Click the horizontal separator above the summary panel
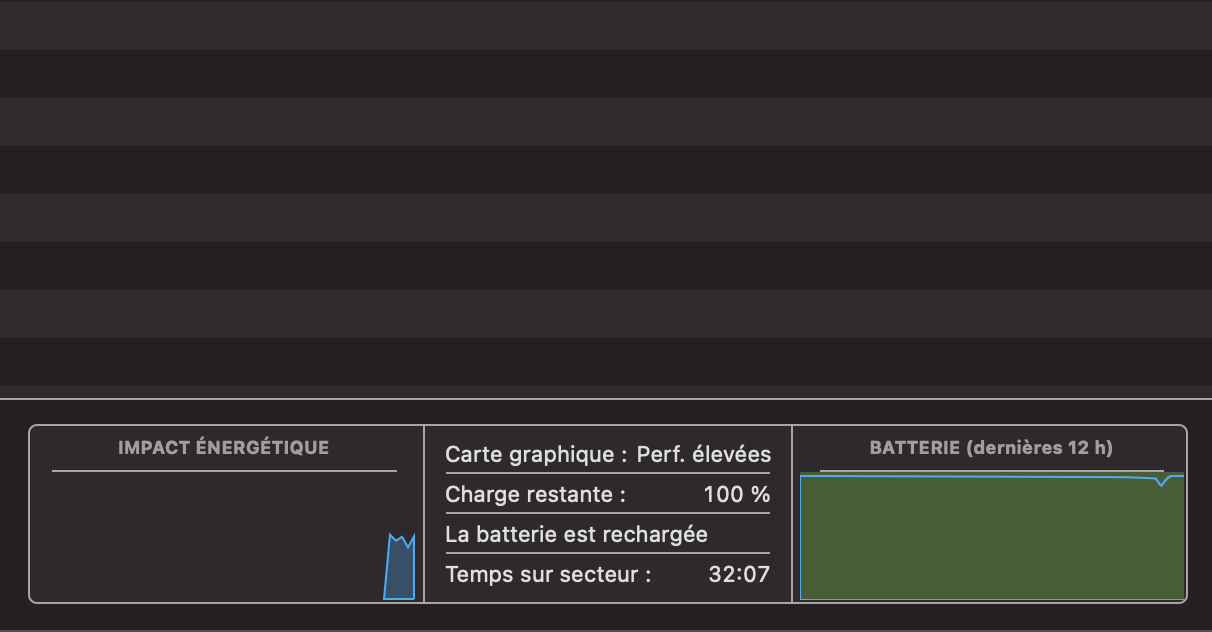This screenshot has height=632, width=1212. pos(606,399)
